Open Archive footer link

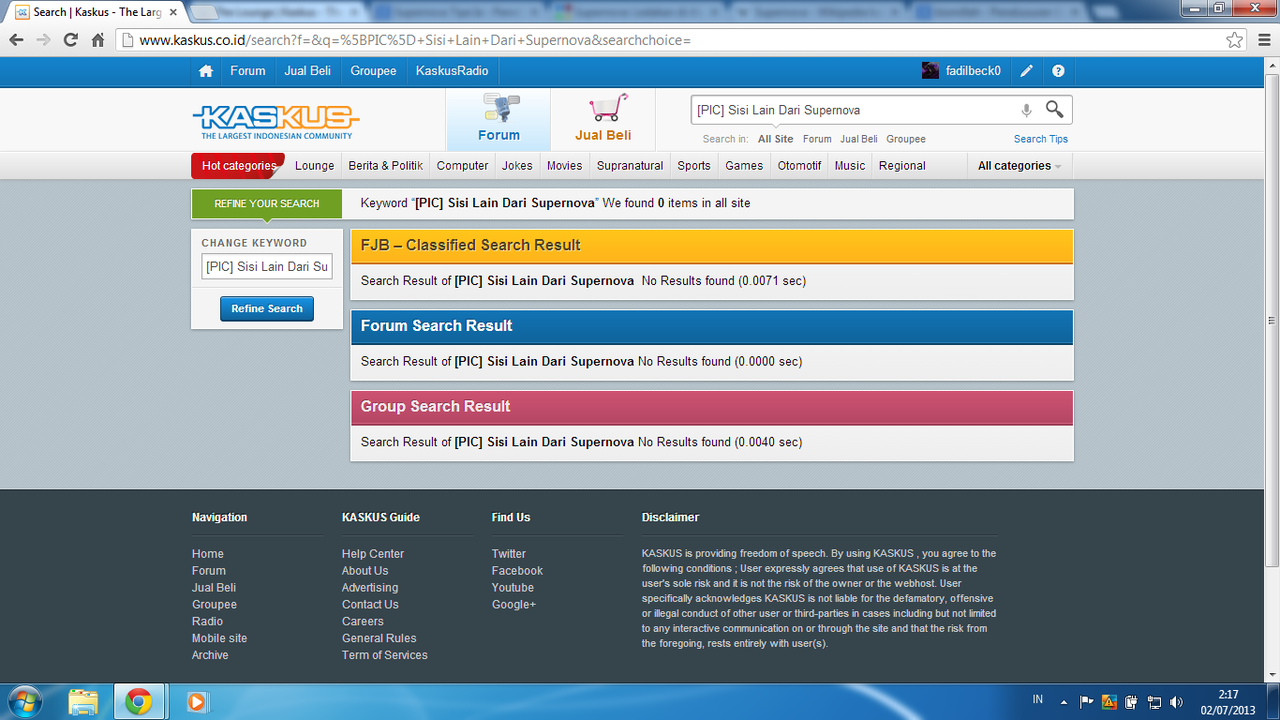[210, 655]
